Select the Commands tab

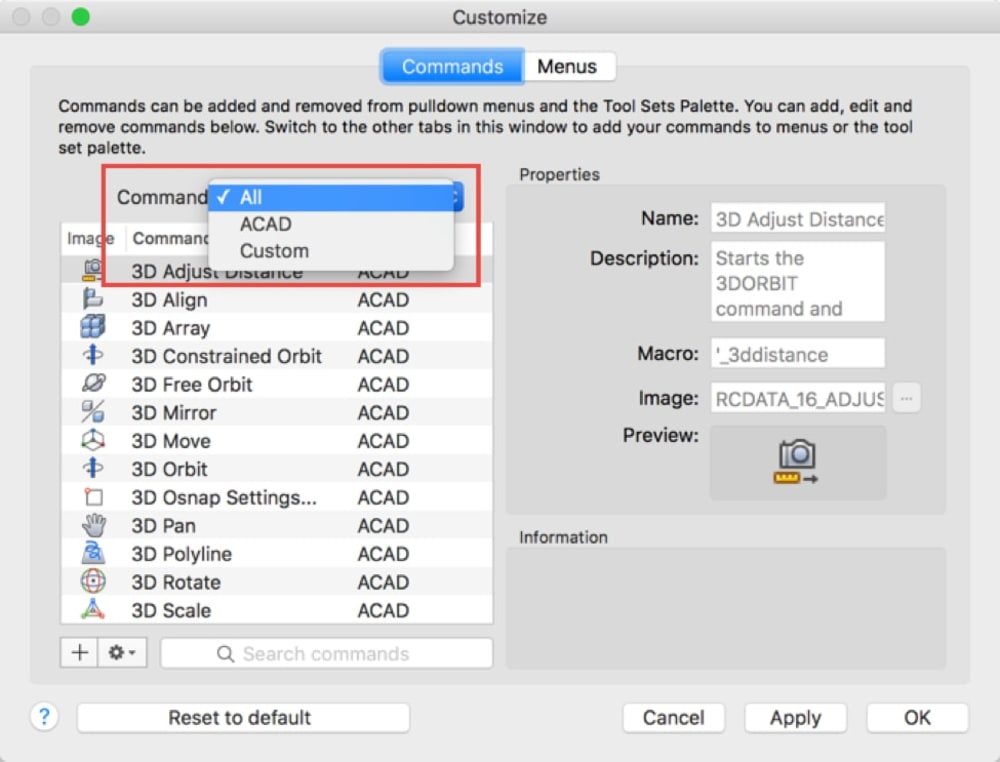point(451,66)
